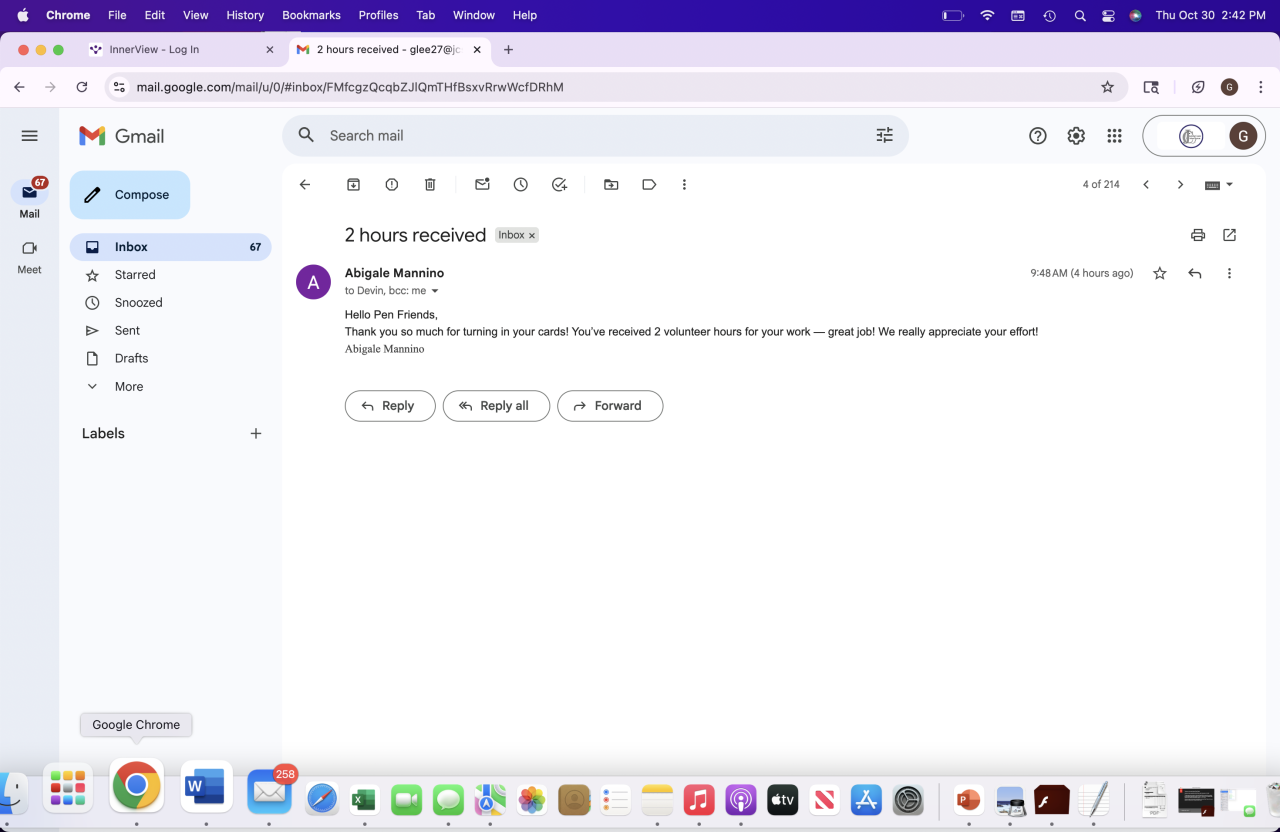The image size is (1280, 832).
Task: Go to newer email
Action: point(1146,185)
